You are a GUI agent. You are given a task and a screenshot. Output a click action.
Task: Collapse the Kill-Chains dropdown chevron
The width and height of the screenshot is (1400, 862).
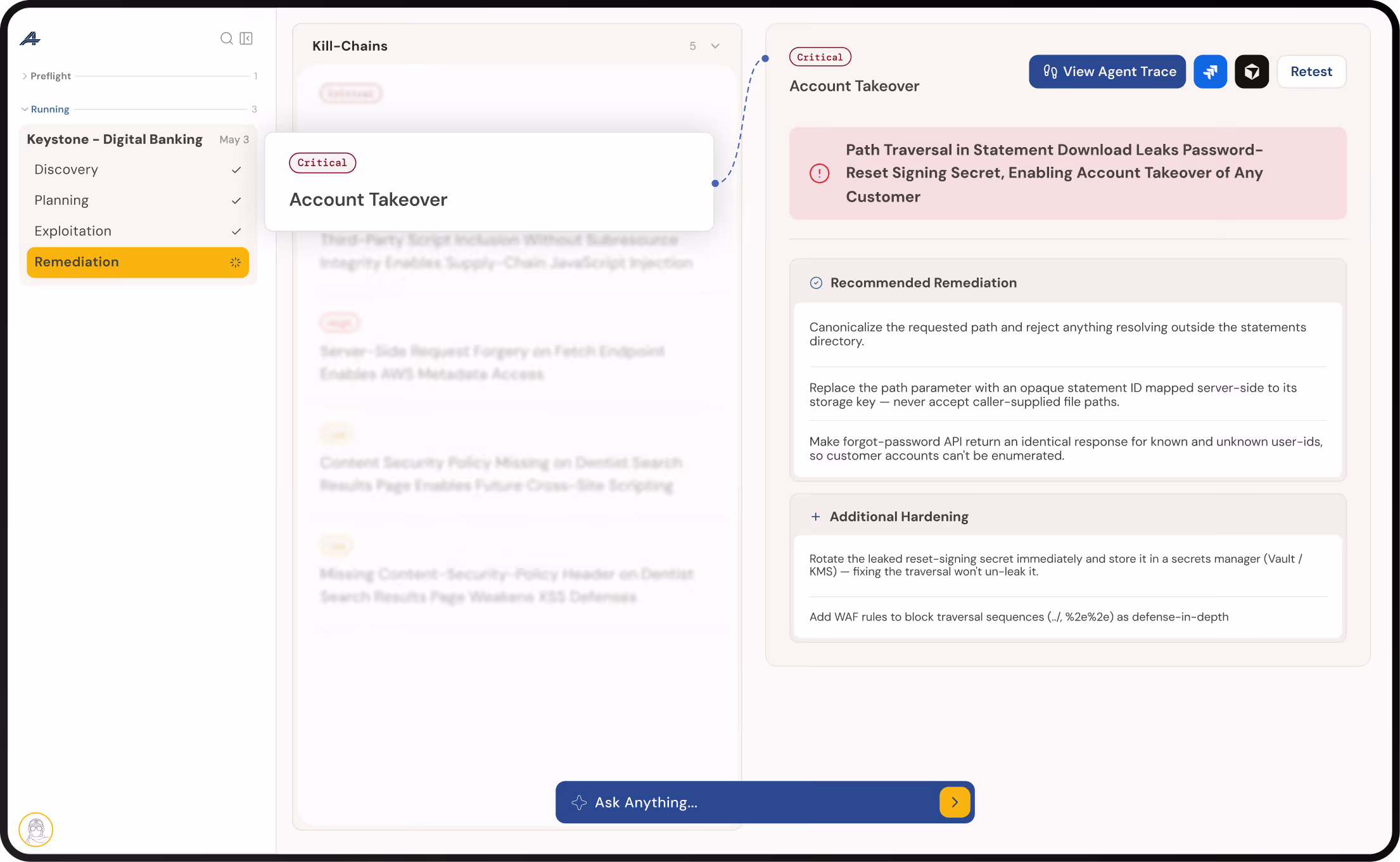pyautogui.click(x=715, y=46)
